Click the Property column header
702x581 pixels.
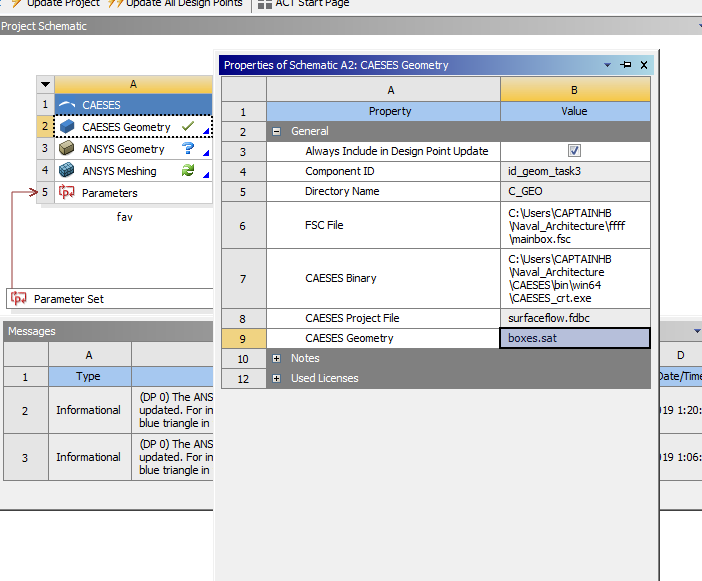point(383,111)
